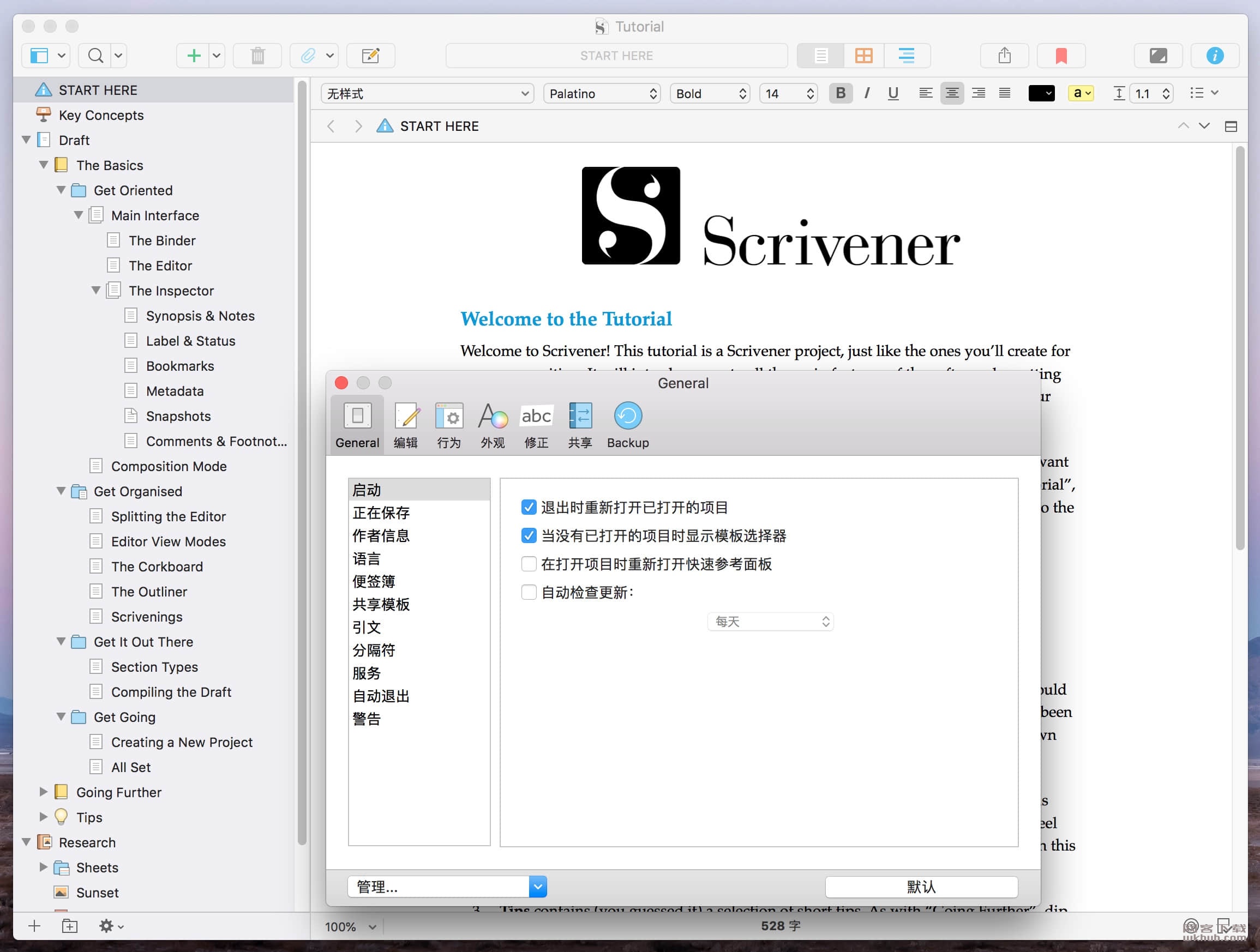The image size is (1260, 952).
Task: Switch to the 编辑 preferences tab
Action: coord(406,425)
